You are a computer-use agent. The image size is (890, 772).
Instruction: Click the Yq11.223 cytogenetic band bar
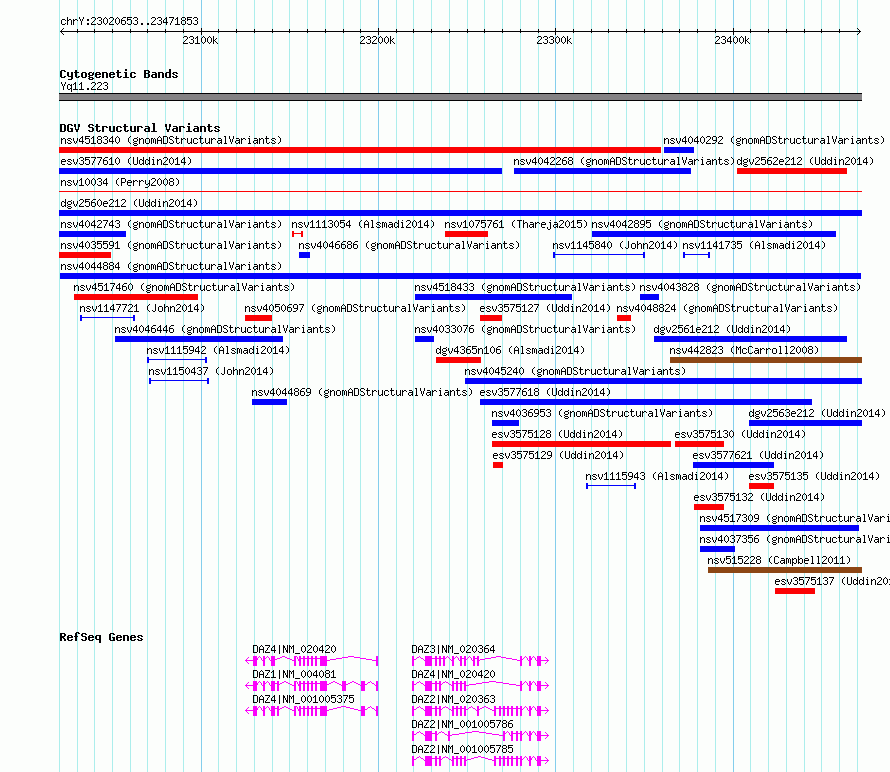(460, 97)
